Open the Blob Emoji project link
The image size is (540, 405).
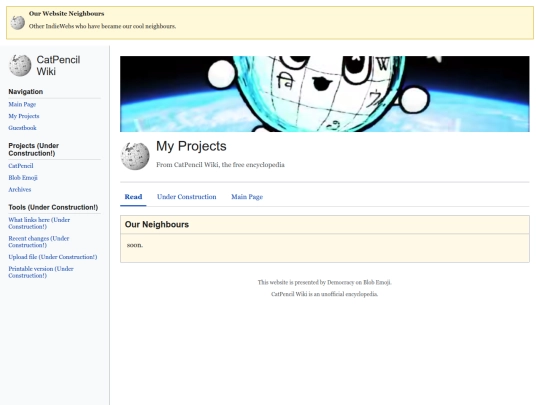(x=23, y=178)
